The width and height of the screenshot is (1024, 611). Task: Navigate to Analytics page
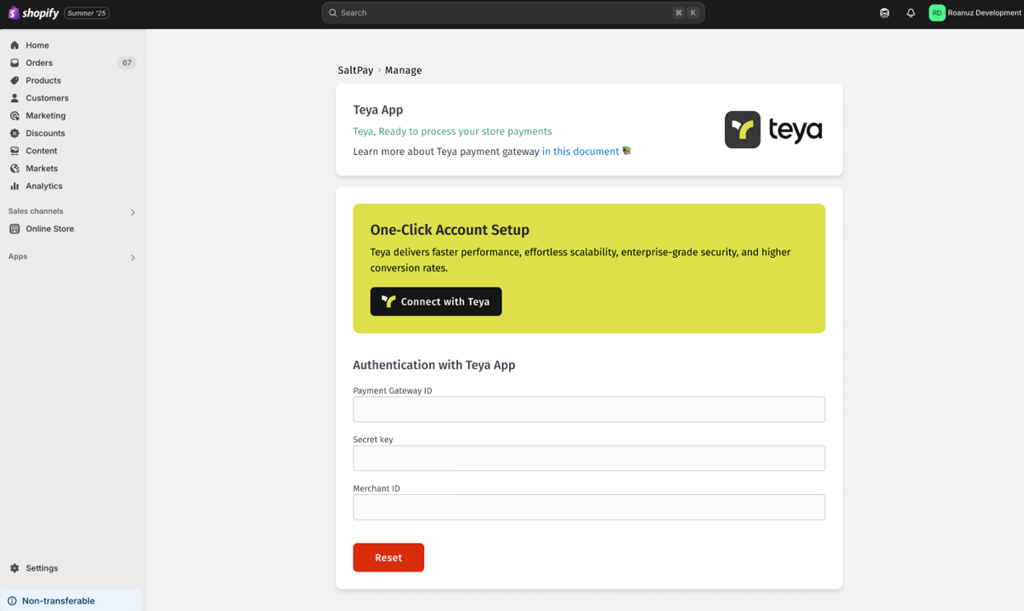pos(44,186)
